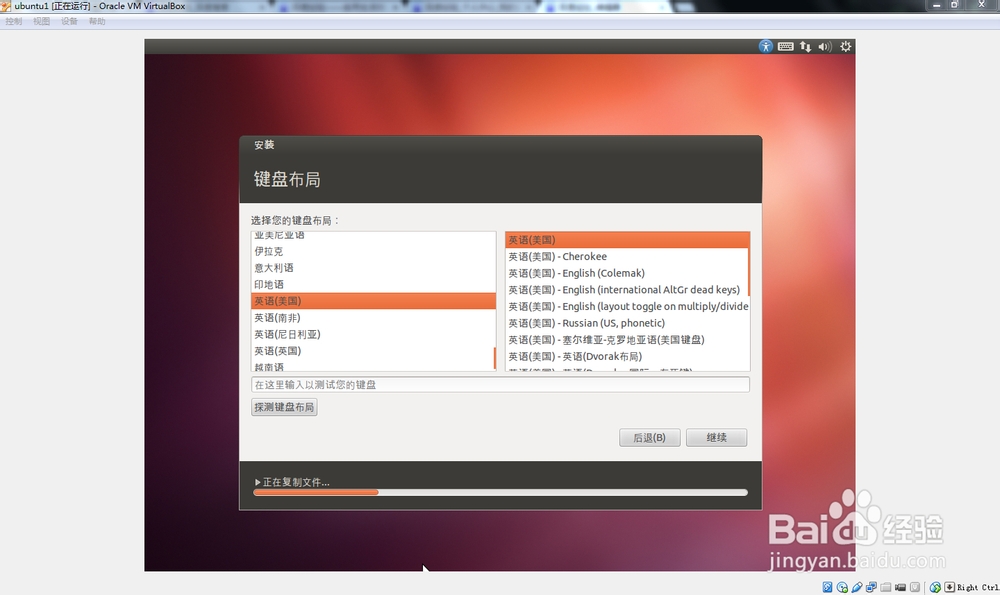This screenshot has height=595, width=1000.
Task: Open the 视图 menu in VirtualBox
Action: coord(41,21)
